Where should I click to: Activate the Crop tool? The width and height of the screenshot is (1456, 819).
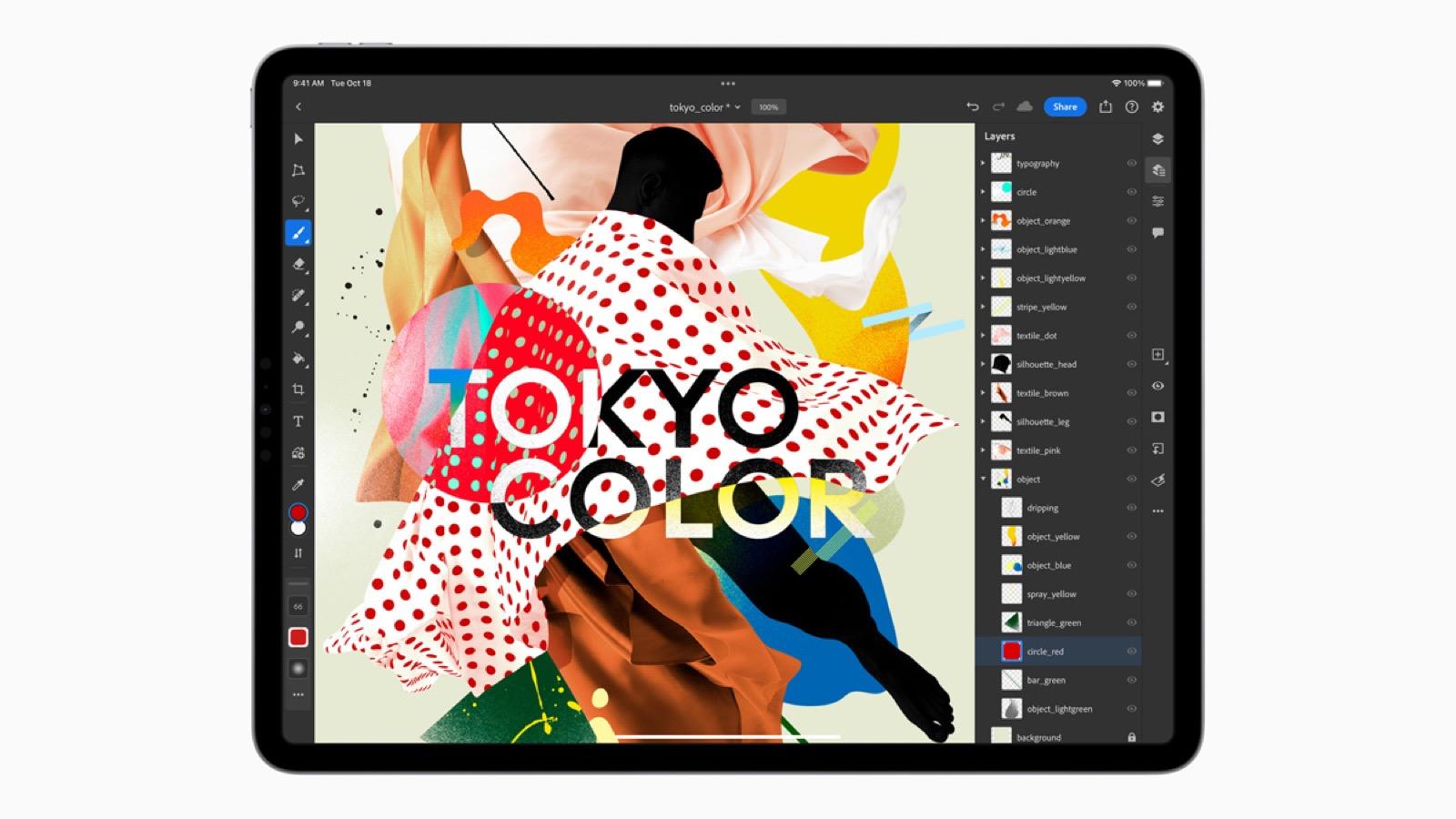click(x=298, y=389)
